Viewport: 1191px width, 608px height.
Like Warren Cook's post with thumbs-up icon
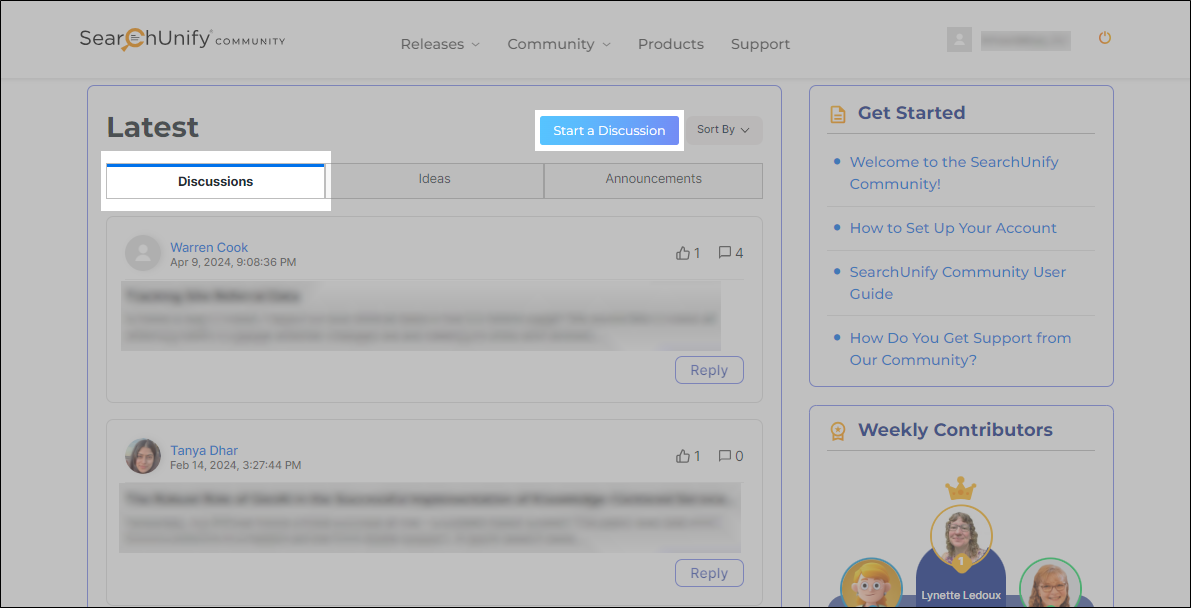tap(683, 253)
